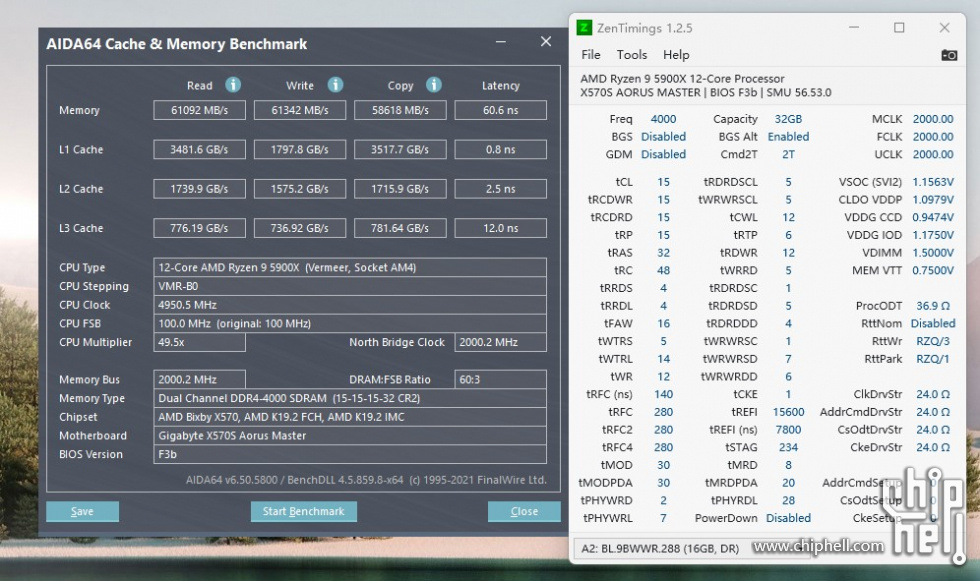Click DRAM:FSB Ratio value 60:3
The image size is (980, 581).
501,379
